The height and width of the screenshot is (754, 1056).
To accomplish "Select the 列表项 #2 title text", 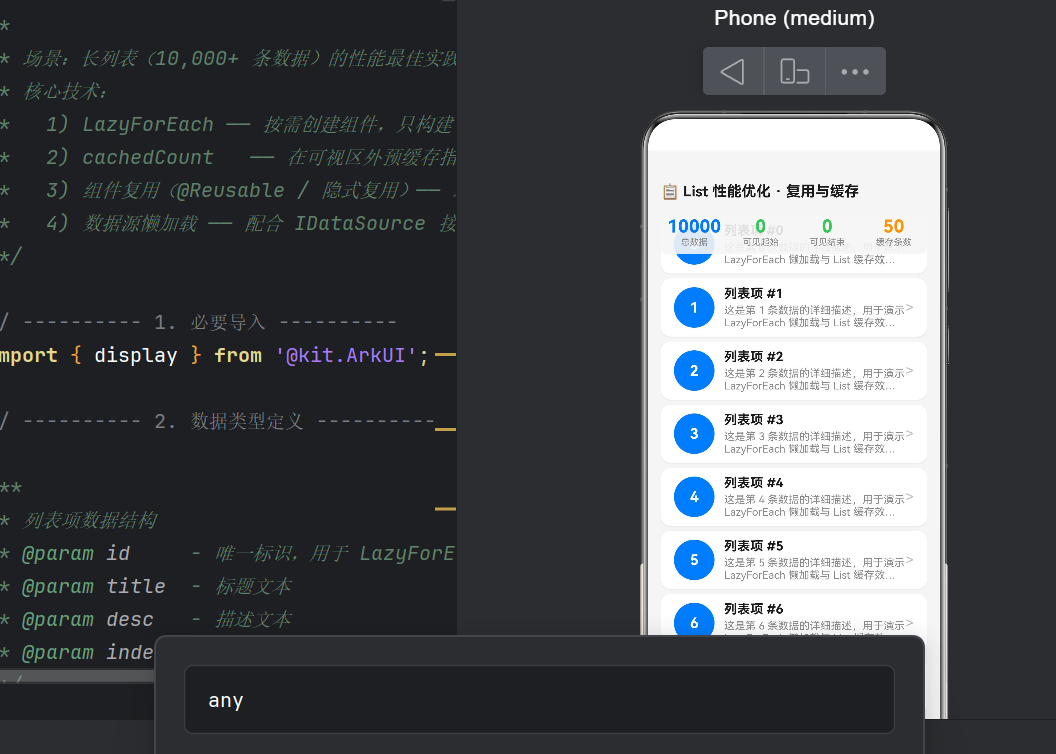I will pyautogui.click(x=753, y=357).
